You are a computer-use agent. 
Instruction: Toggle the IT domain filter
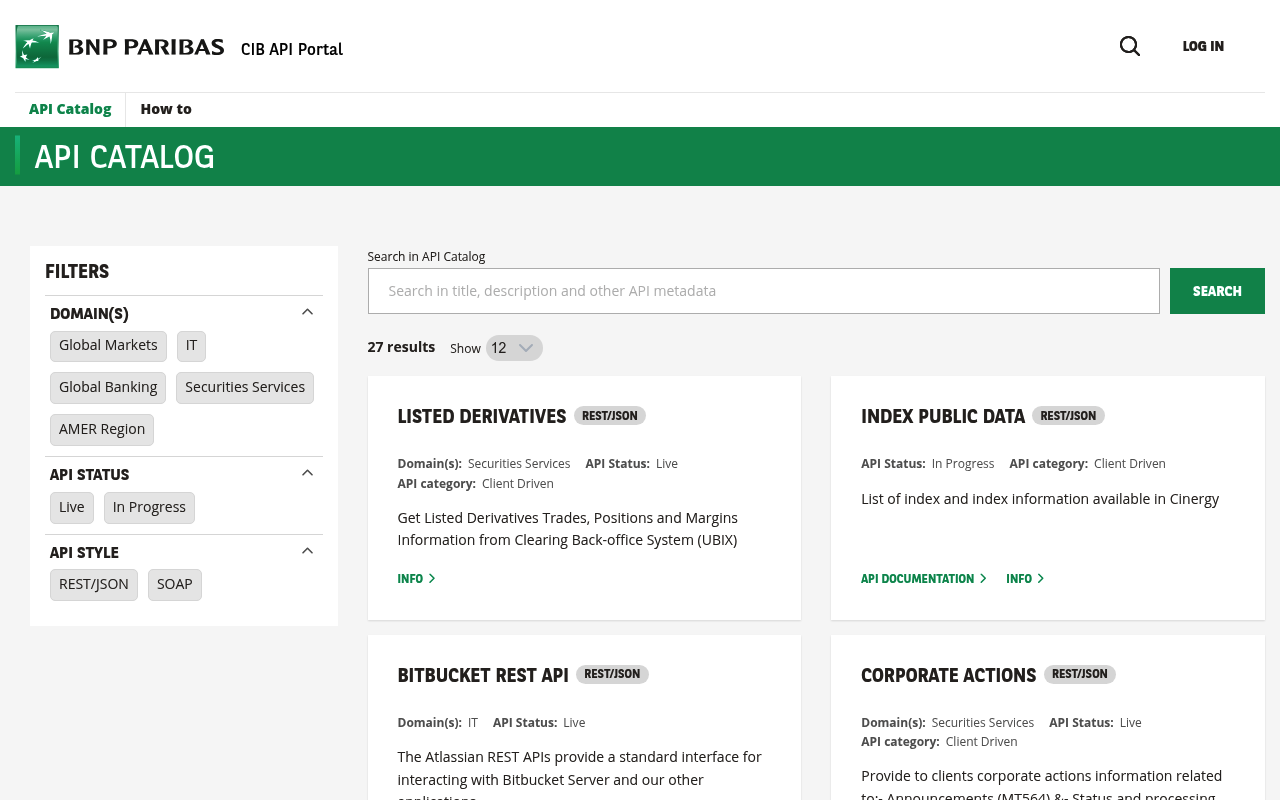click(191, 346)
